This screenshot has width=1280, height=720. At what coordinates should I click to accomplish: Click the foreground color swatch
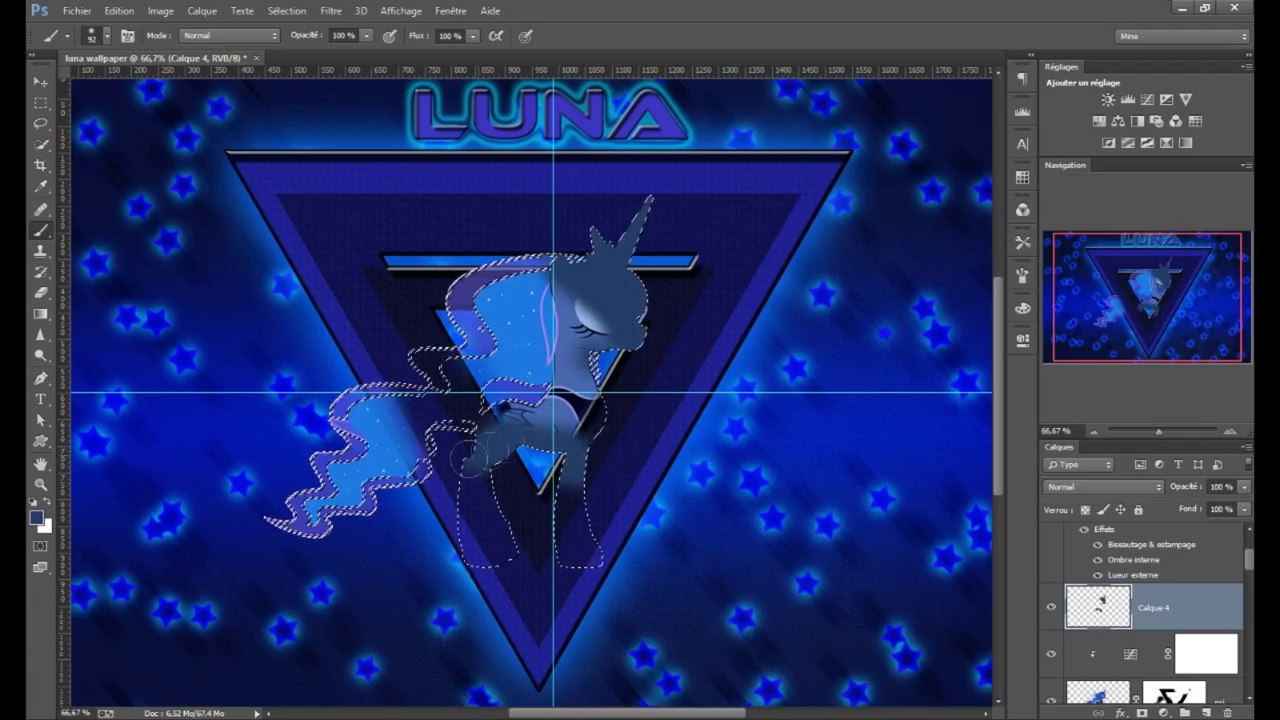(x=37, y=517)
